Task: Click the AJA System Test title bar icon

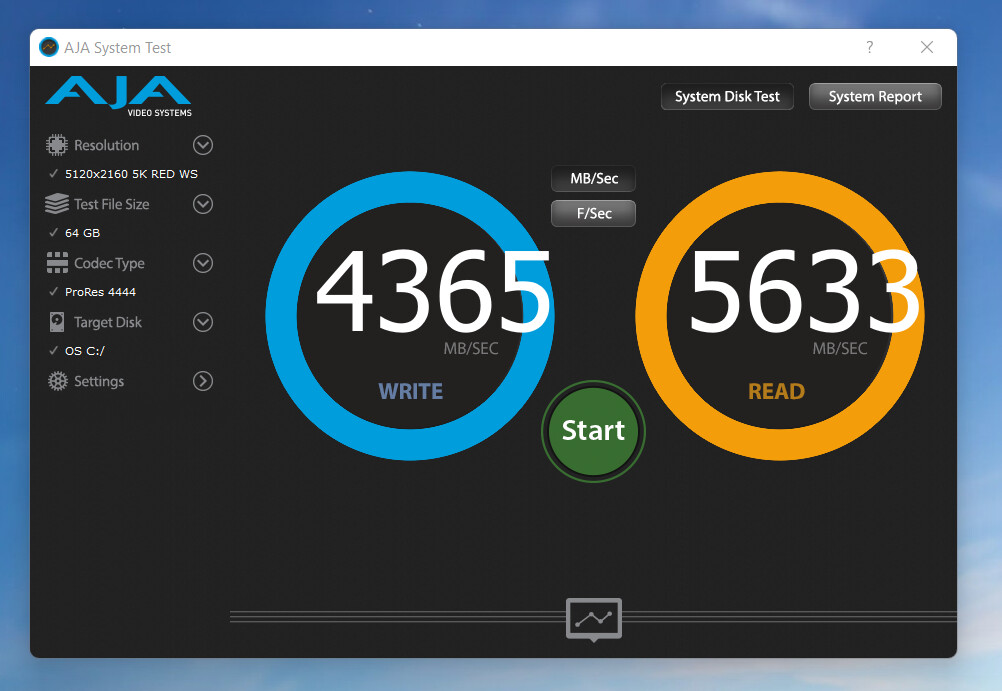Action: (49, 47)
